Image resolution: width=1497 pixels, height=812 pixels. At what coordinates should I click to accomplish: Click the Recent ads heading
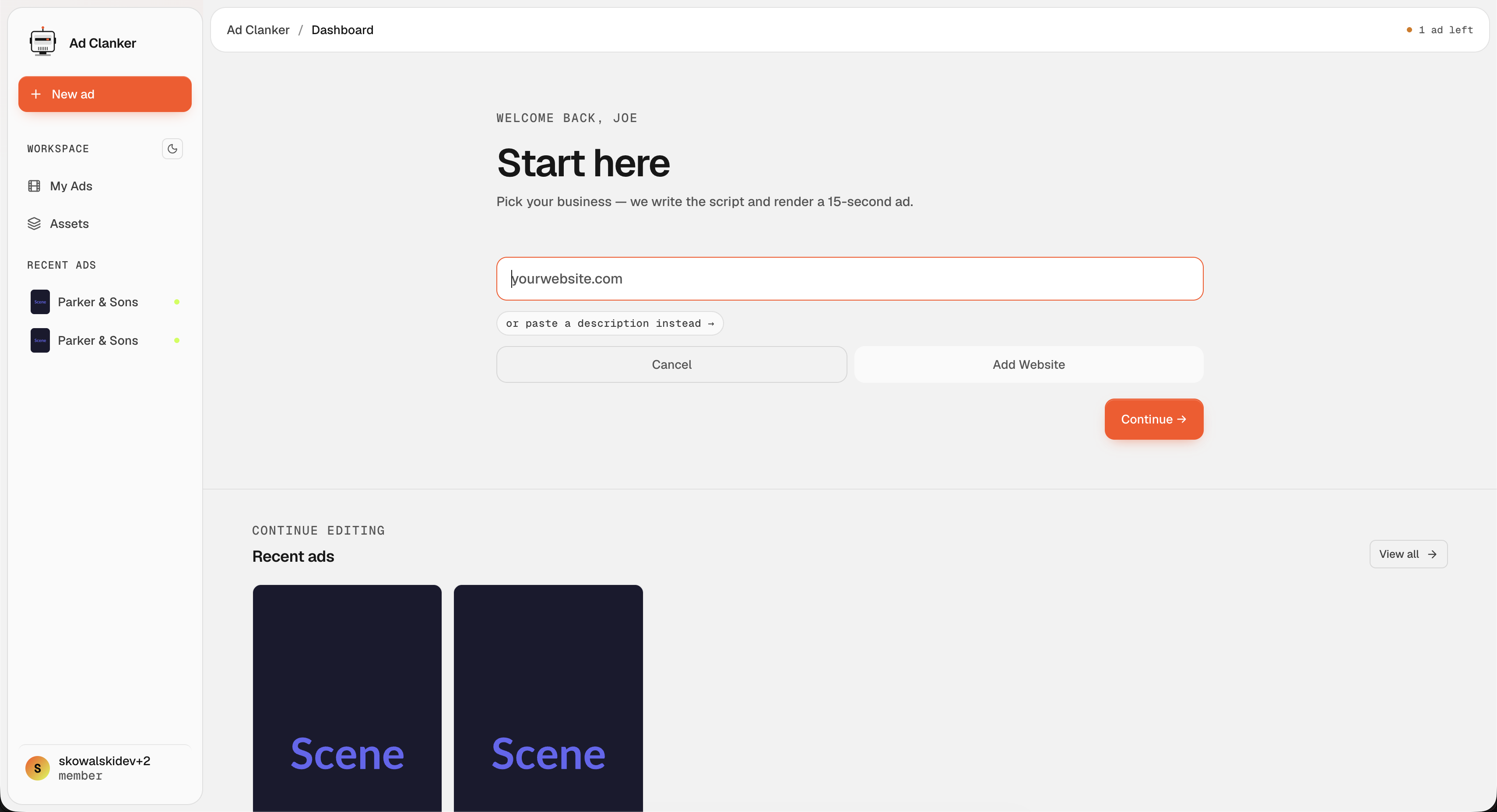point(293,556)
